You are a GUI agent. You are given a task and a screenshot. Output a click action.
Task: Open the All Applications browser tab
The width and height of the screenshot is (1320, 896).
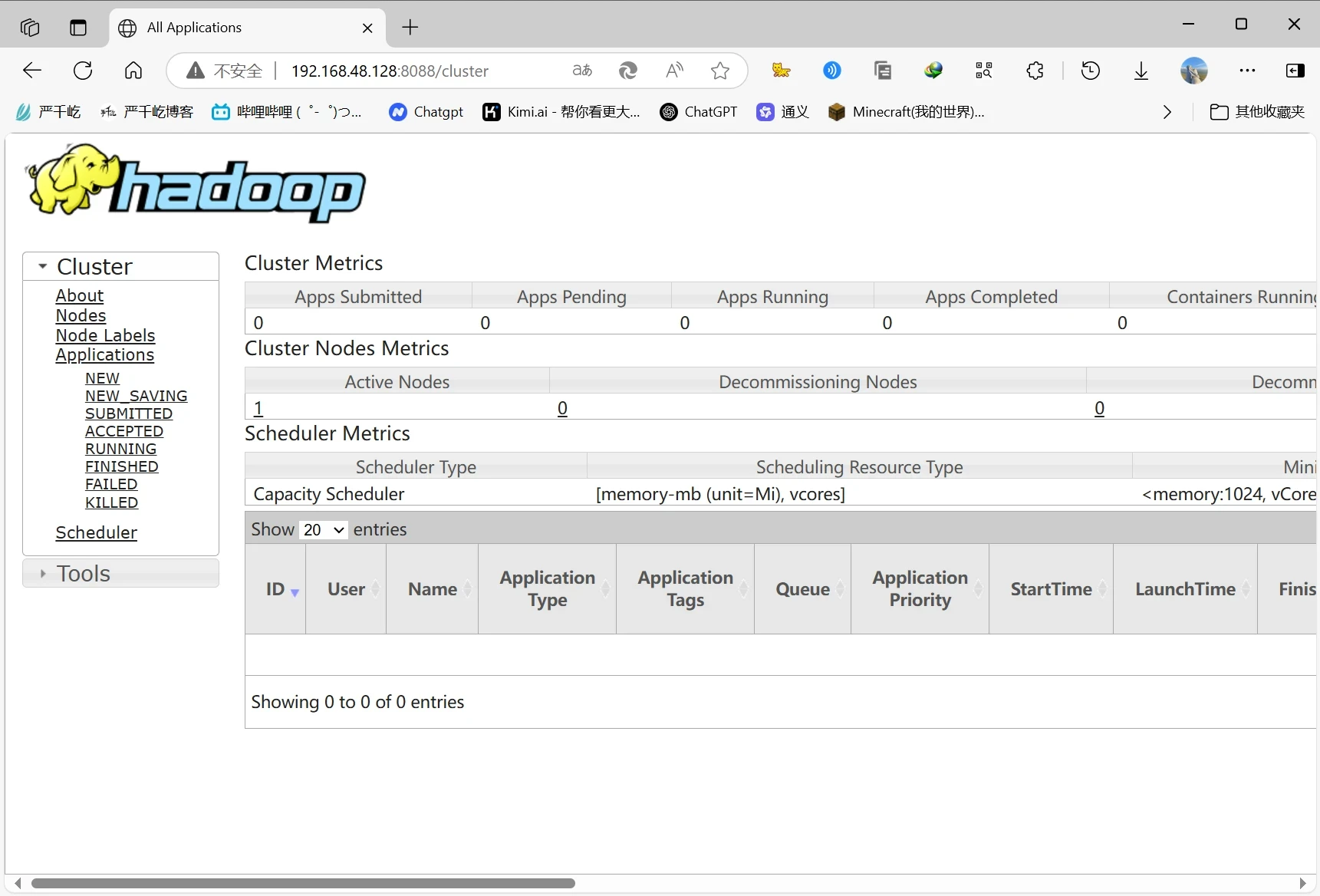(x=245, y=28)
